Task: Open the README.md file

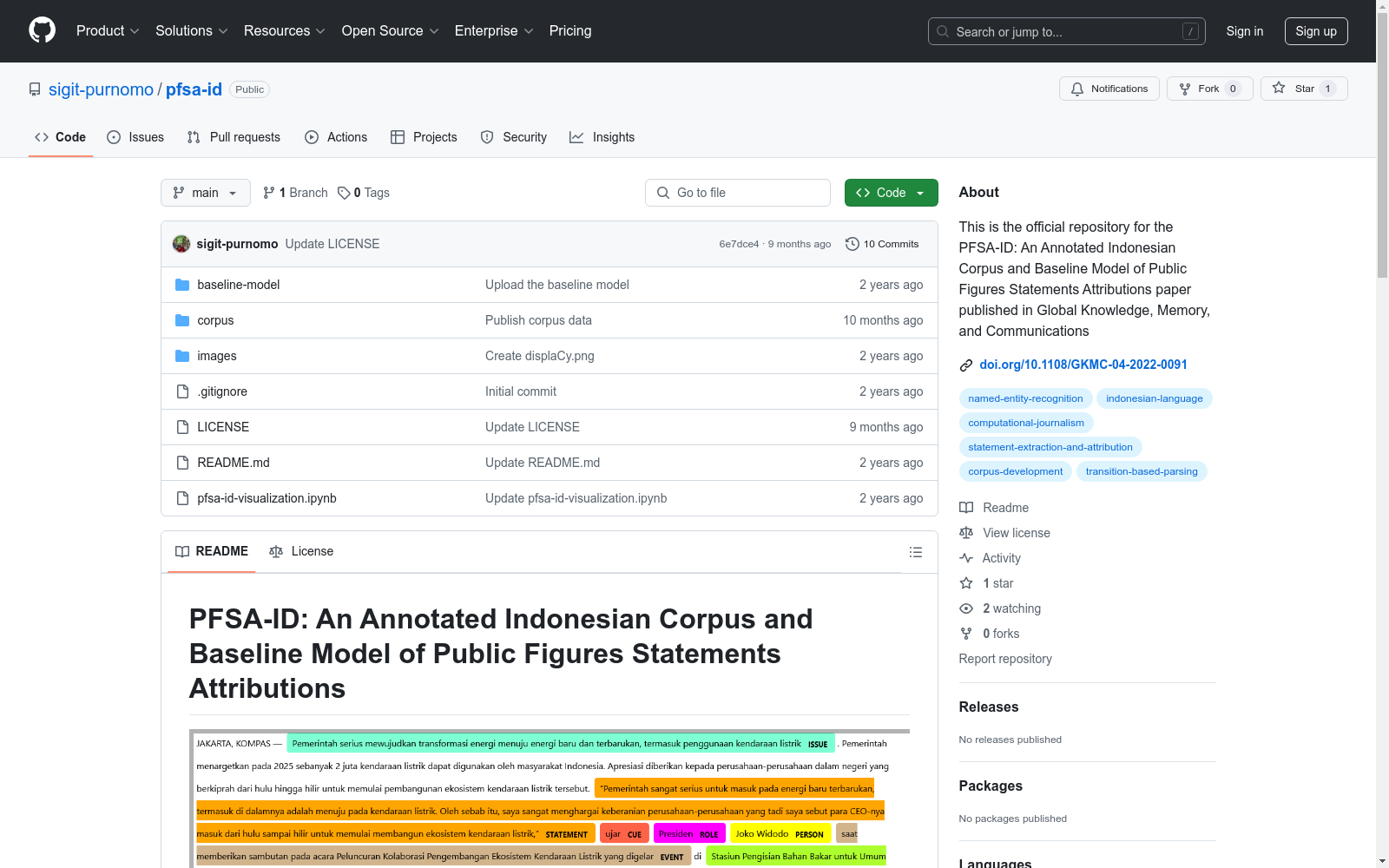Action: tap(234, 463)
